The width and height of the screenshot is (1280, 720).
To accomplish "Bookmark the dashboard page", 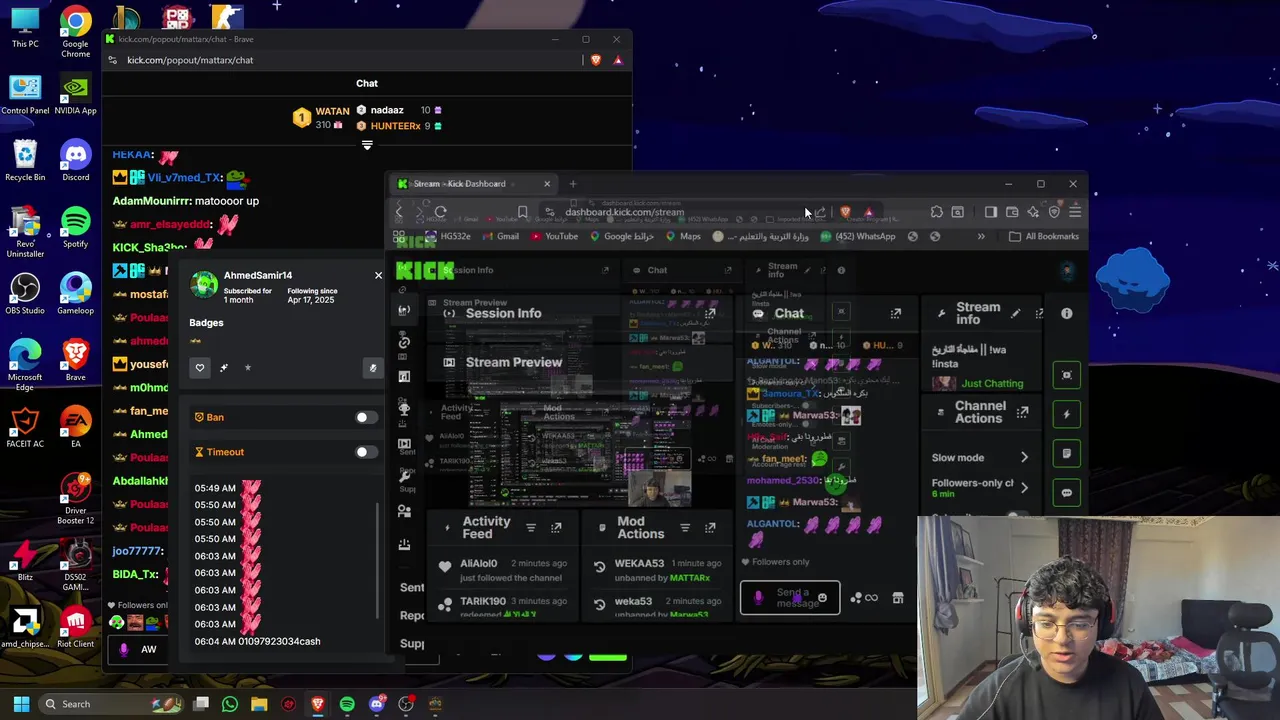I will (522, 212).
